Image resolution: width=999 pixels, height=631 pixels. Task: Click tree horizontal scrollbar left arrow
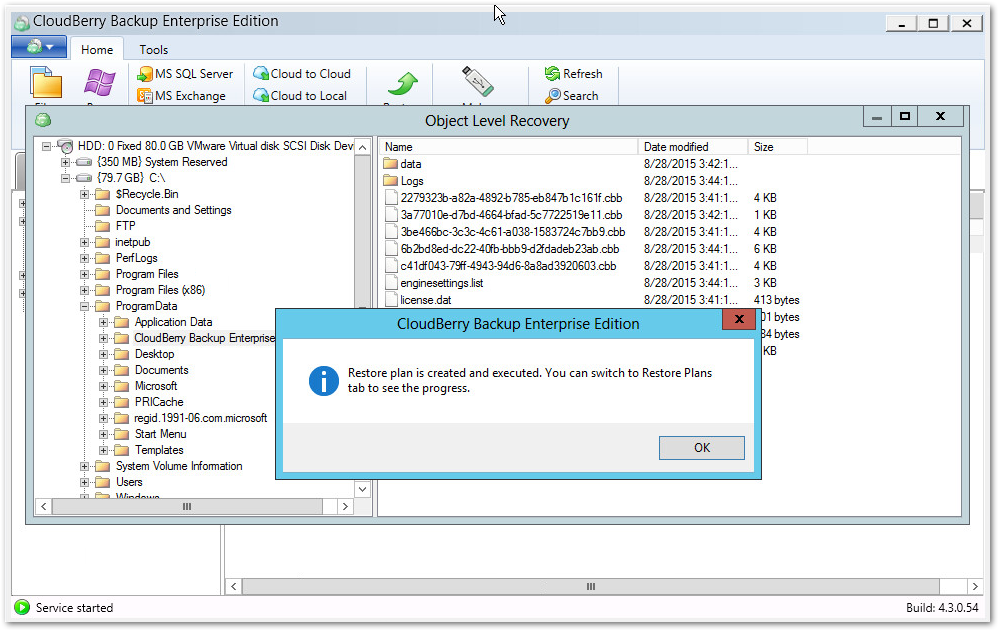(43, 507)
